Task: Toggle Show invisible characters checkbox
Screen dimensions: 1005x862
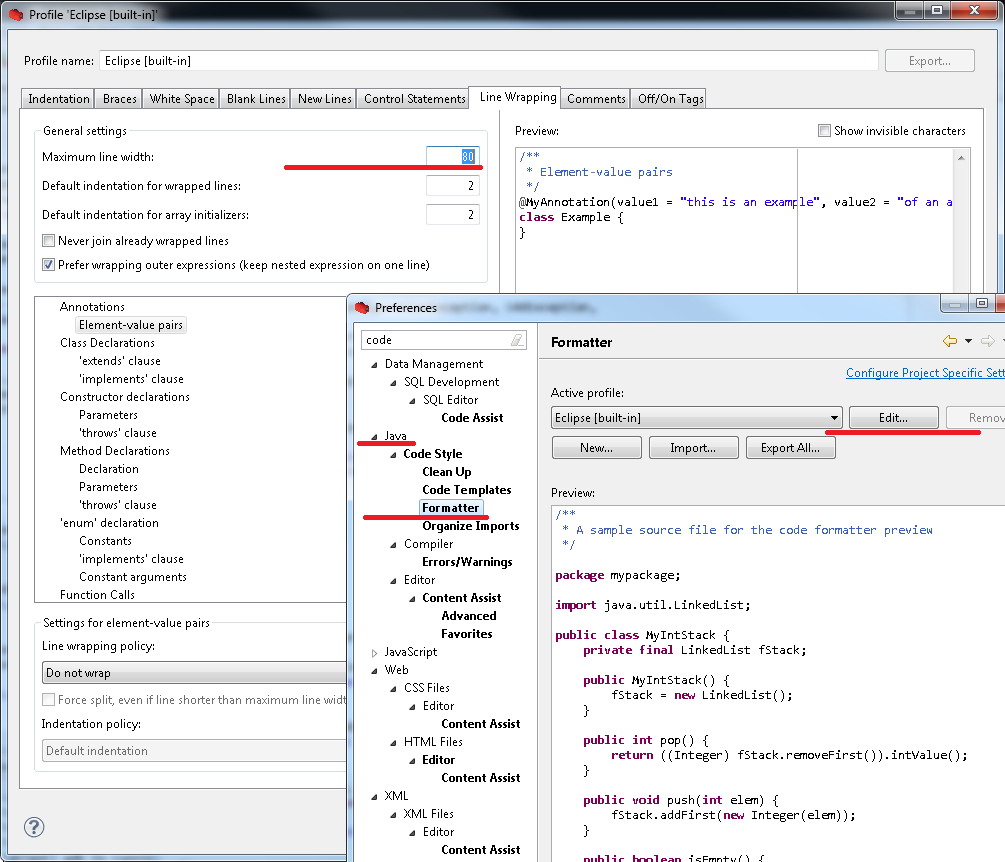Action: click(x=824, y=131)
